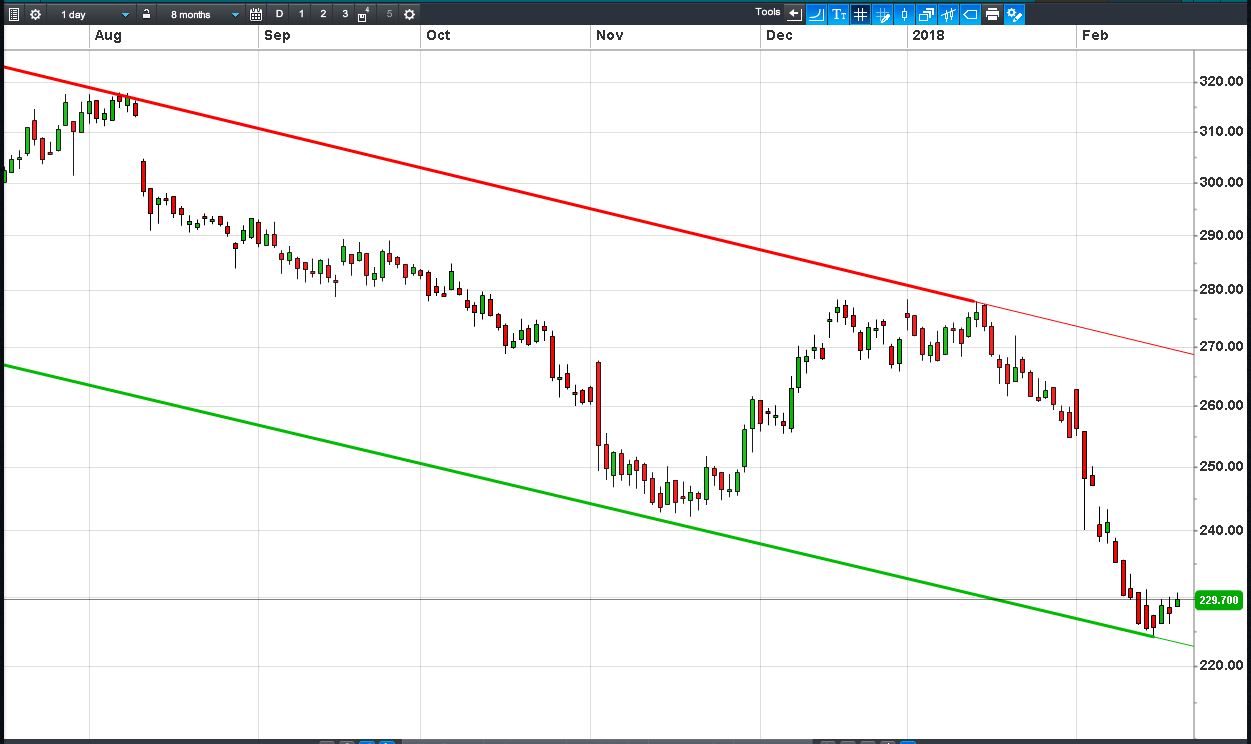Click the 229.700 current price label

tap(1219, 600)
